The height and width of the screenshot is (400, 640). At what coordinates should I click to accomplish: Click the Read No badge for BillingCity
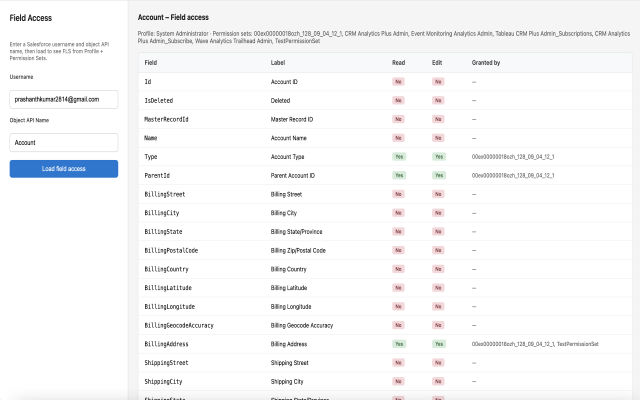tap(398, 213)
